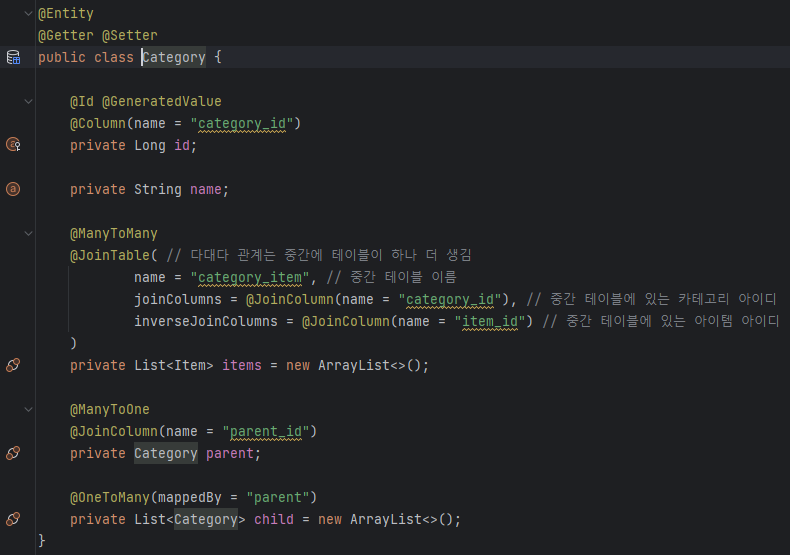Click the entity database gutter icon beside Category class
The image size is (790, 555).
(x=14, y=57)
